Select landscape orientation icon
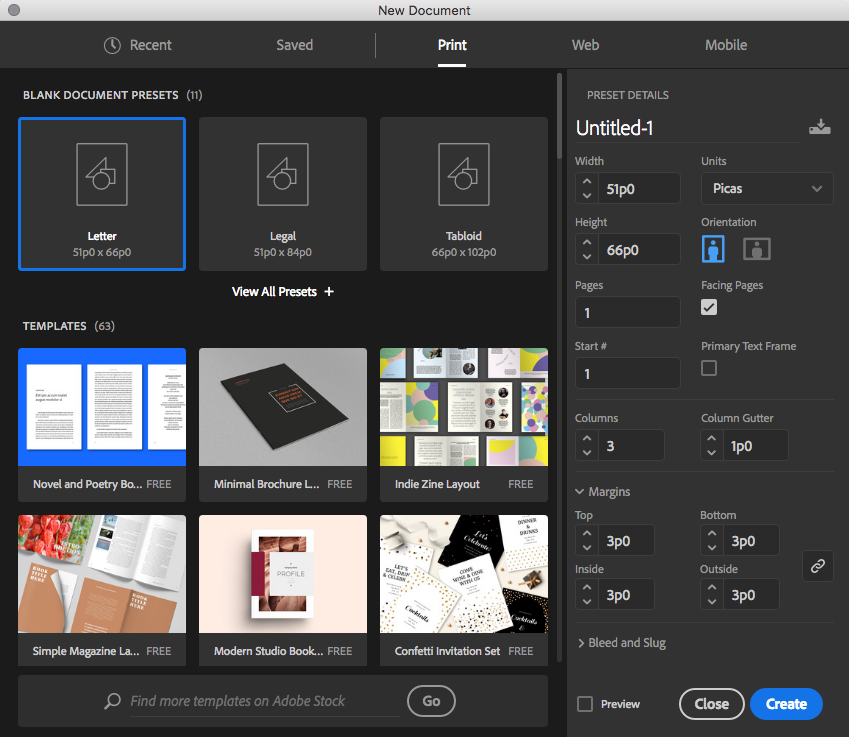Screen dimensions: 849x737 (x=756, y=249)
